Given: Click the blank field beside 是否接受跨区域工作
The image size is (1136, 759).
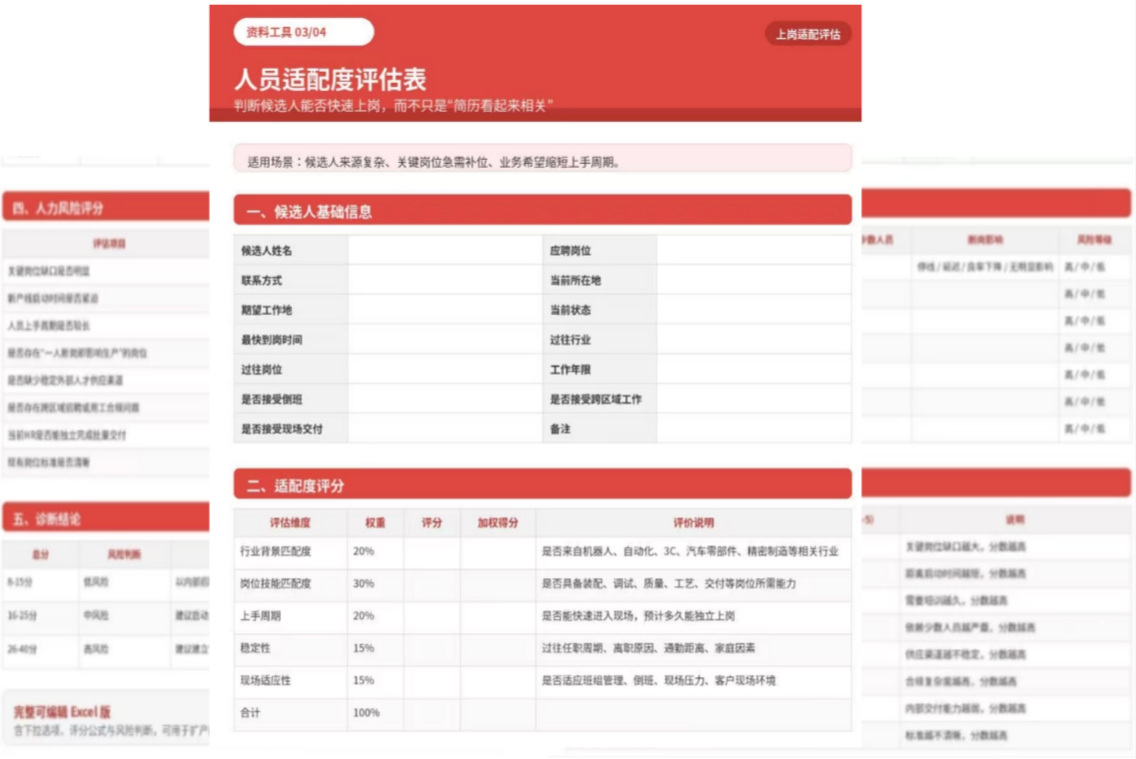Looking at the screenshot, I should [754, 399].
